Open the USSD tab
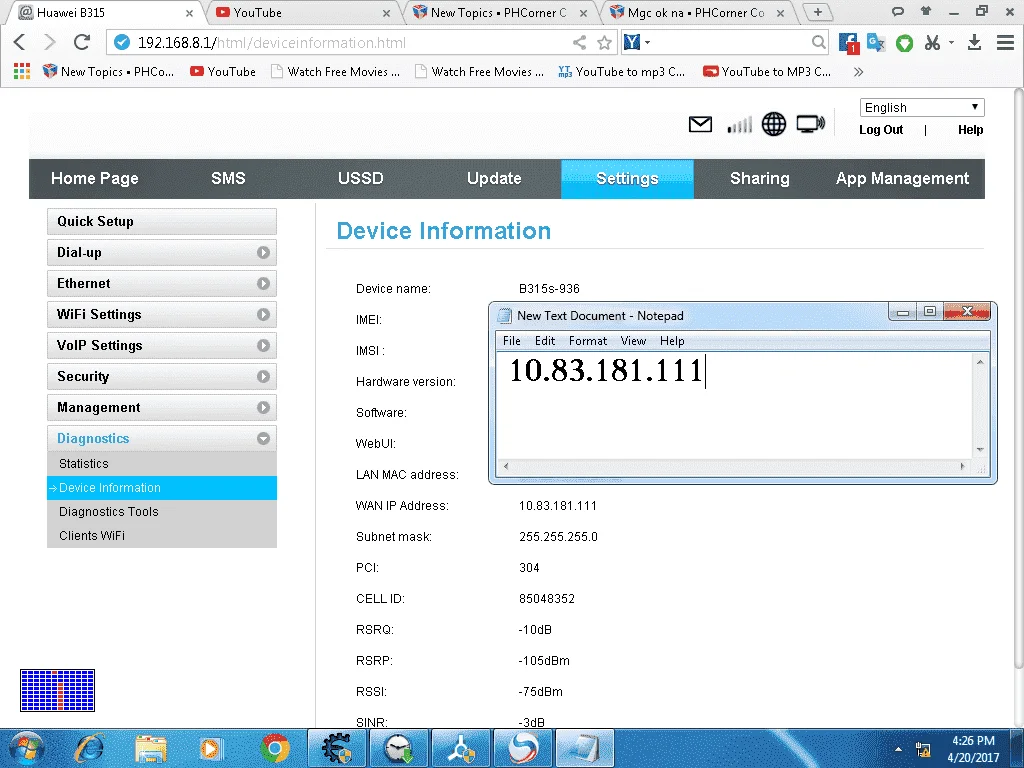Screen dimensions: 1024x768 pos(360,178)
